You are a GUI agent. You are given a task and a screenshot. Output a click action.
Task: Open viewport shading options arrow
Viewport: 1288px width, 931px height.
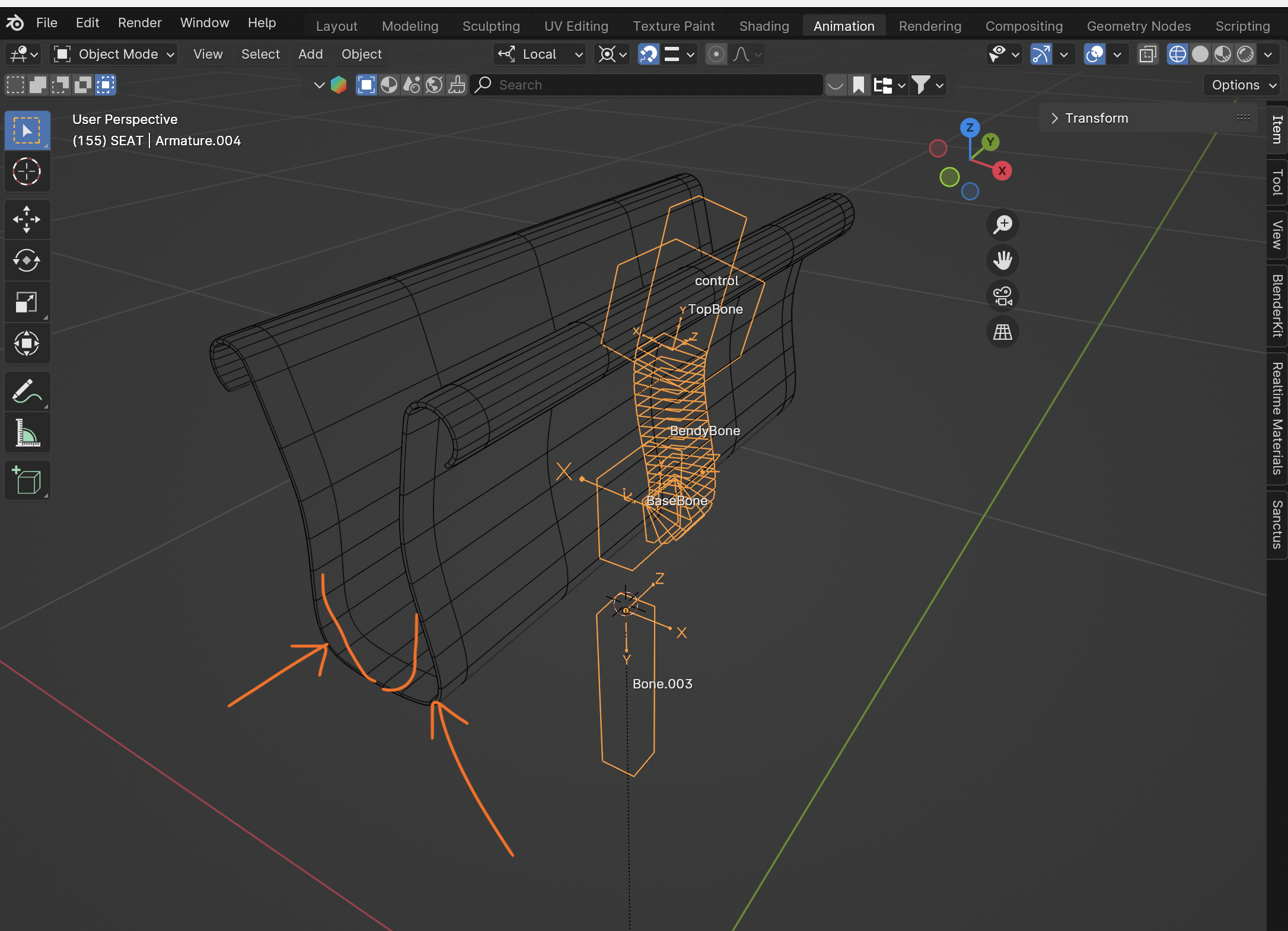coord(1268,54)
